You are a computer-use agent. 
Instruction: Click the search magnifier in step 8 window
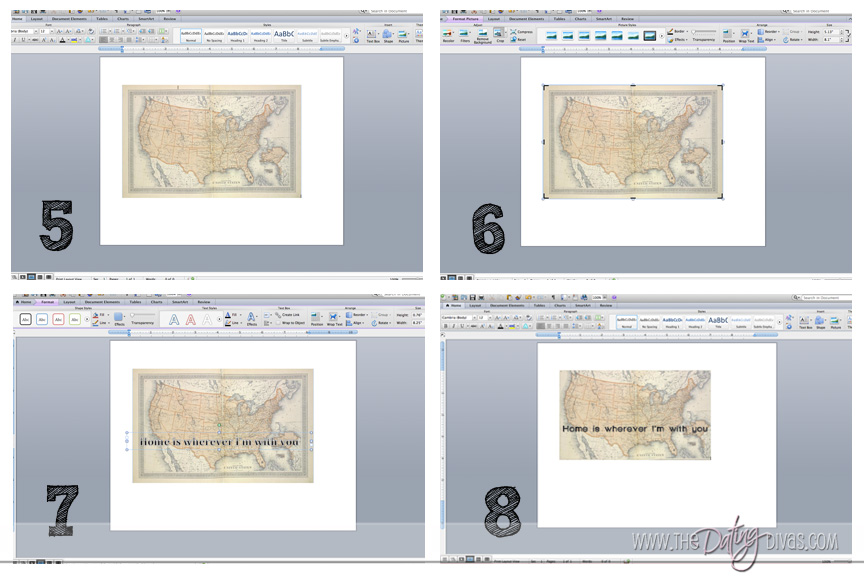[x=796, y=298]
